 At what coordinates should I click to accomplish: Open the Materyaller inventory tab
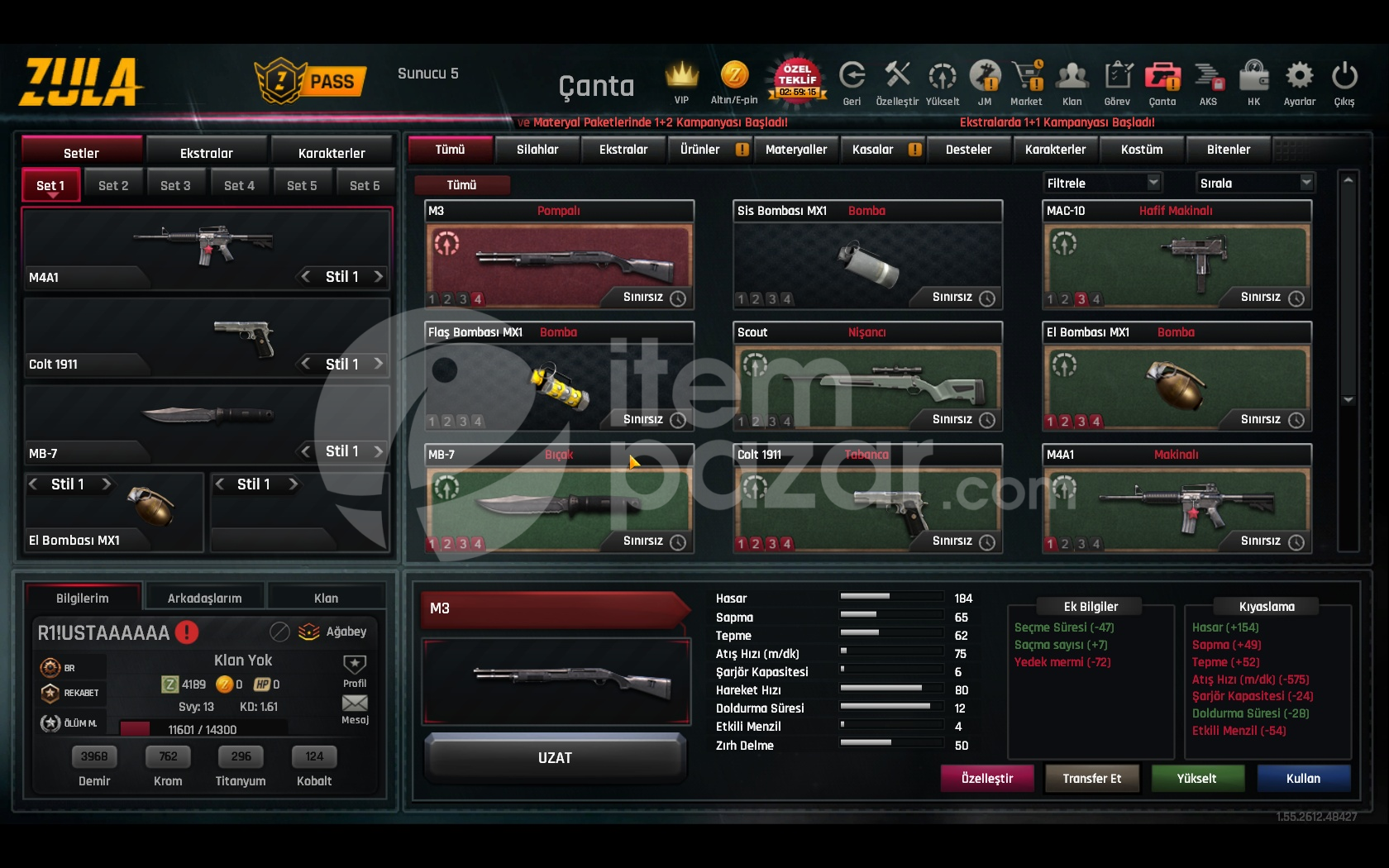tap(796, 150)
